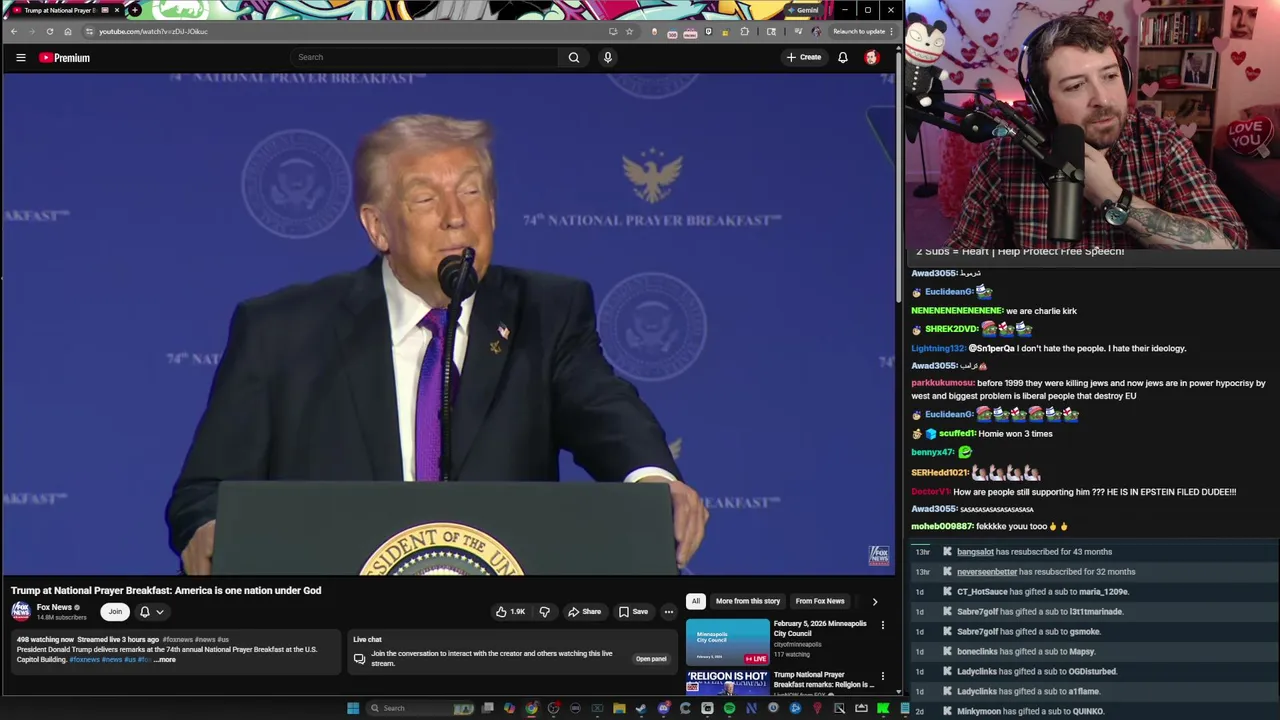Viewport: 1280px width, 720px height.
Task: Click Ladyclinks gifted sub to OGDisturbed
Action: 1037,672
